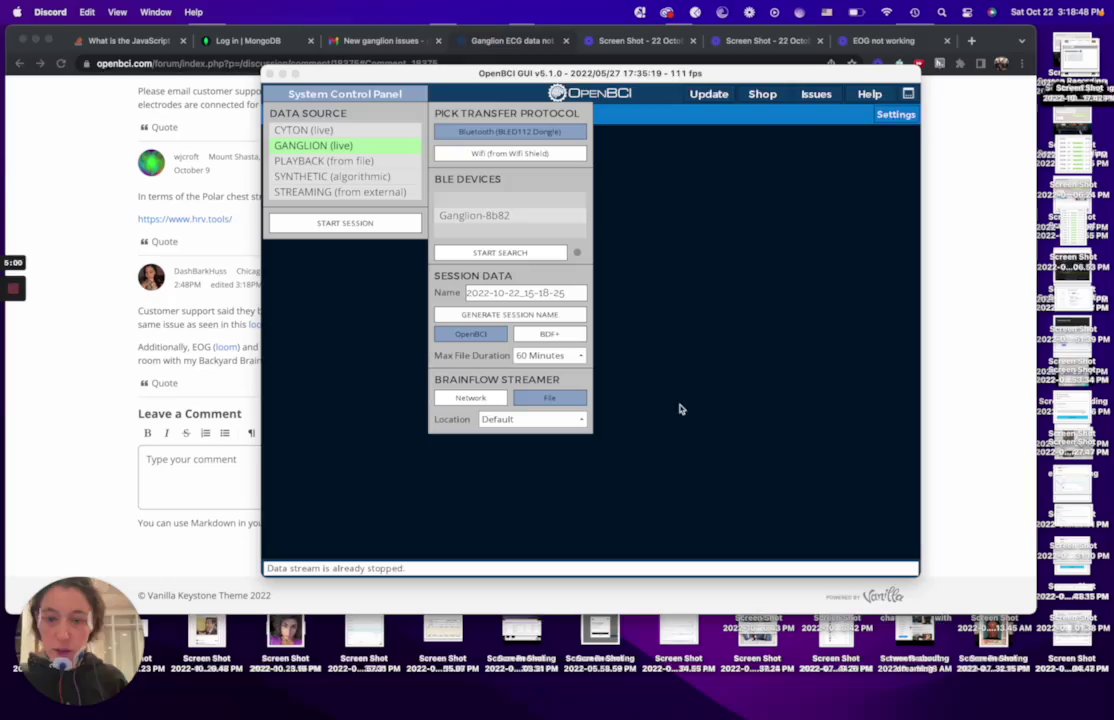Image resolution: width=1114 pixels, height=720 pixels.
Task: Click the layout selector icon
Action: [x=908, y=93]
